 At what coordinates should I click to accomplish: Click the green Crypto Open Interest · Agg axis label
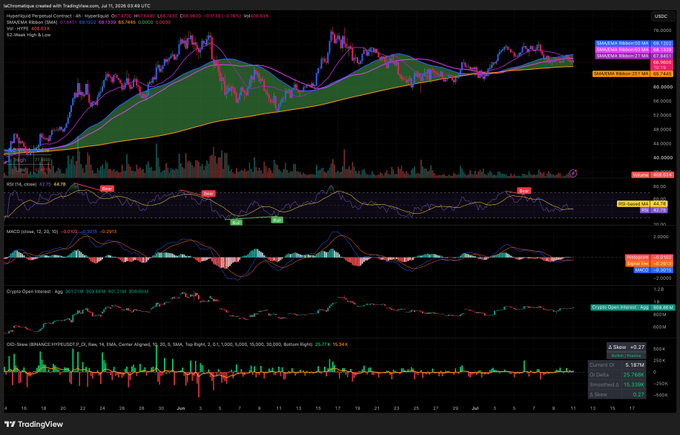(633, 307)
